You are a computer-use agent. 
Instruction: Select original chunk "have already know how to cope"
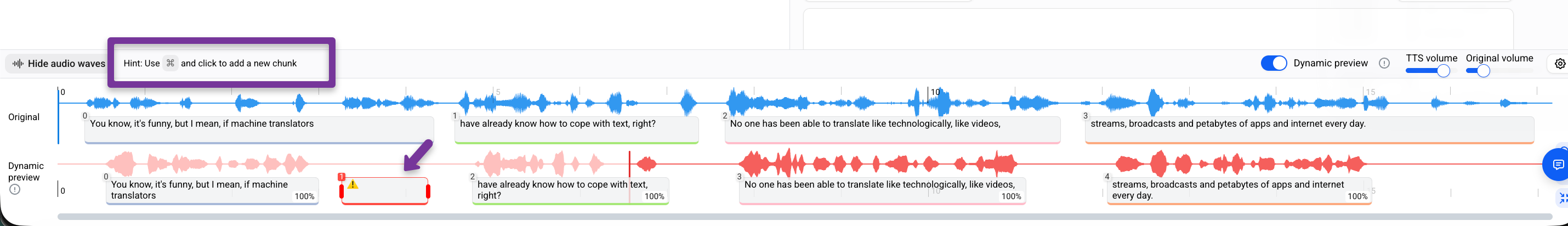[x=576, y=130]
